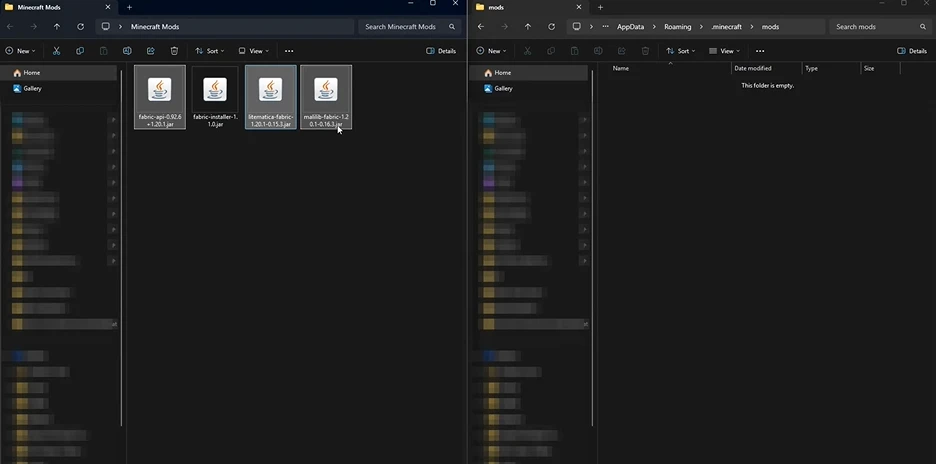Toggle Details pane in mods window
The height and width of the screenshot is (464, 936).
coord(912,50)
